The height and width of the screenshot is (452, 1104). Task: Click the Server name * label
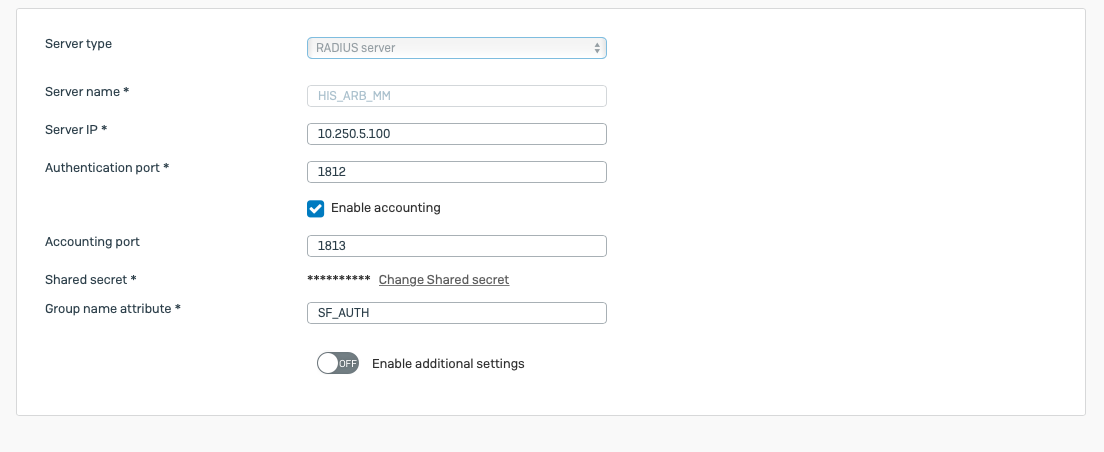point(88,91)
